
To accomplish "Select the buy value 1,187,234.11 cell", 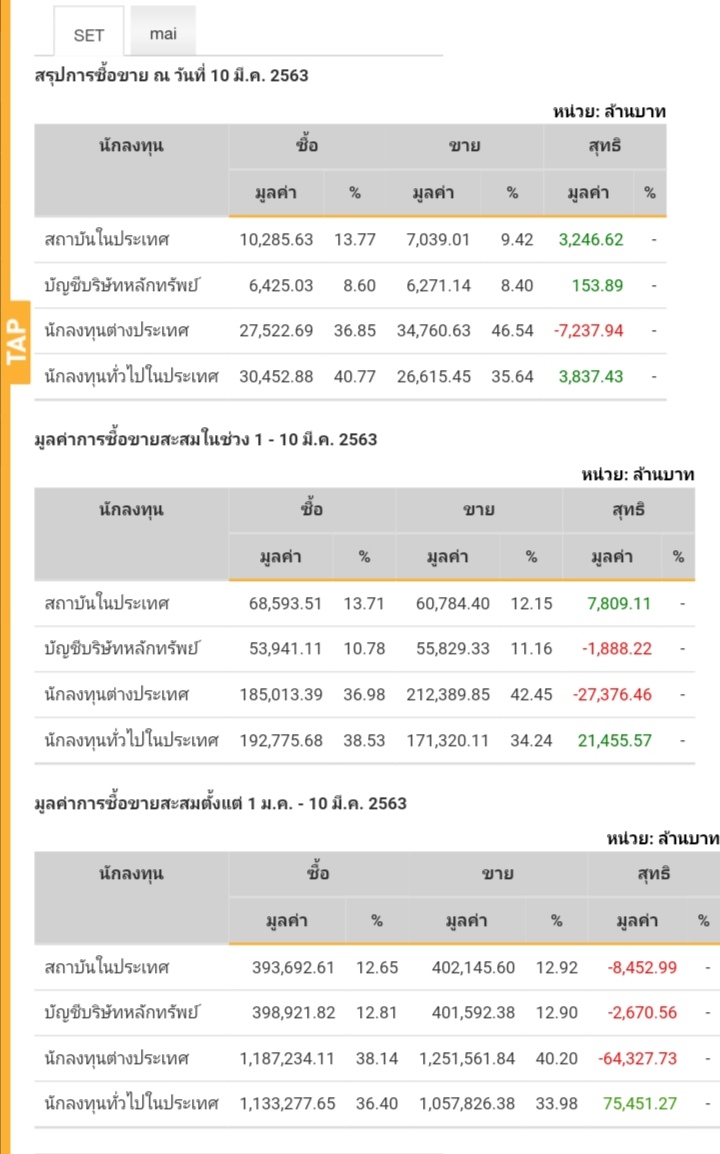I will 287,1059.
